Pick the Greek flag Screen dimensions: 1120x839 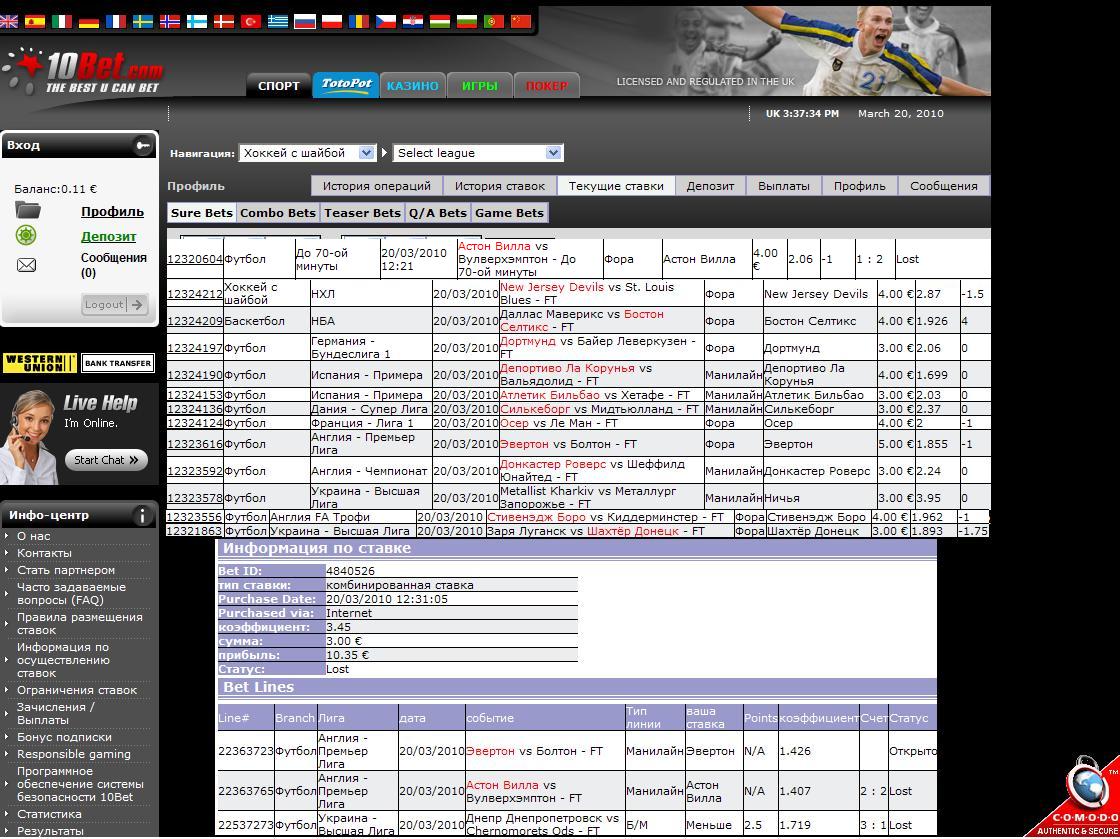point(279,21)
